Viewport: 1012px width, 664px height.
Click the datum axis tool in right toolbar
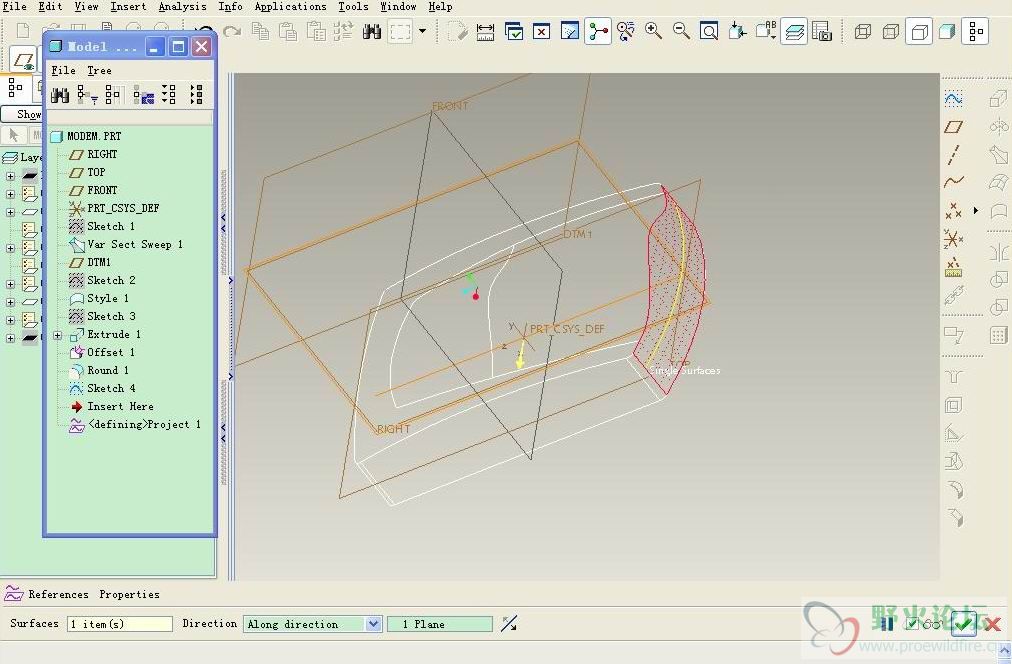coord(954,155)
